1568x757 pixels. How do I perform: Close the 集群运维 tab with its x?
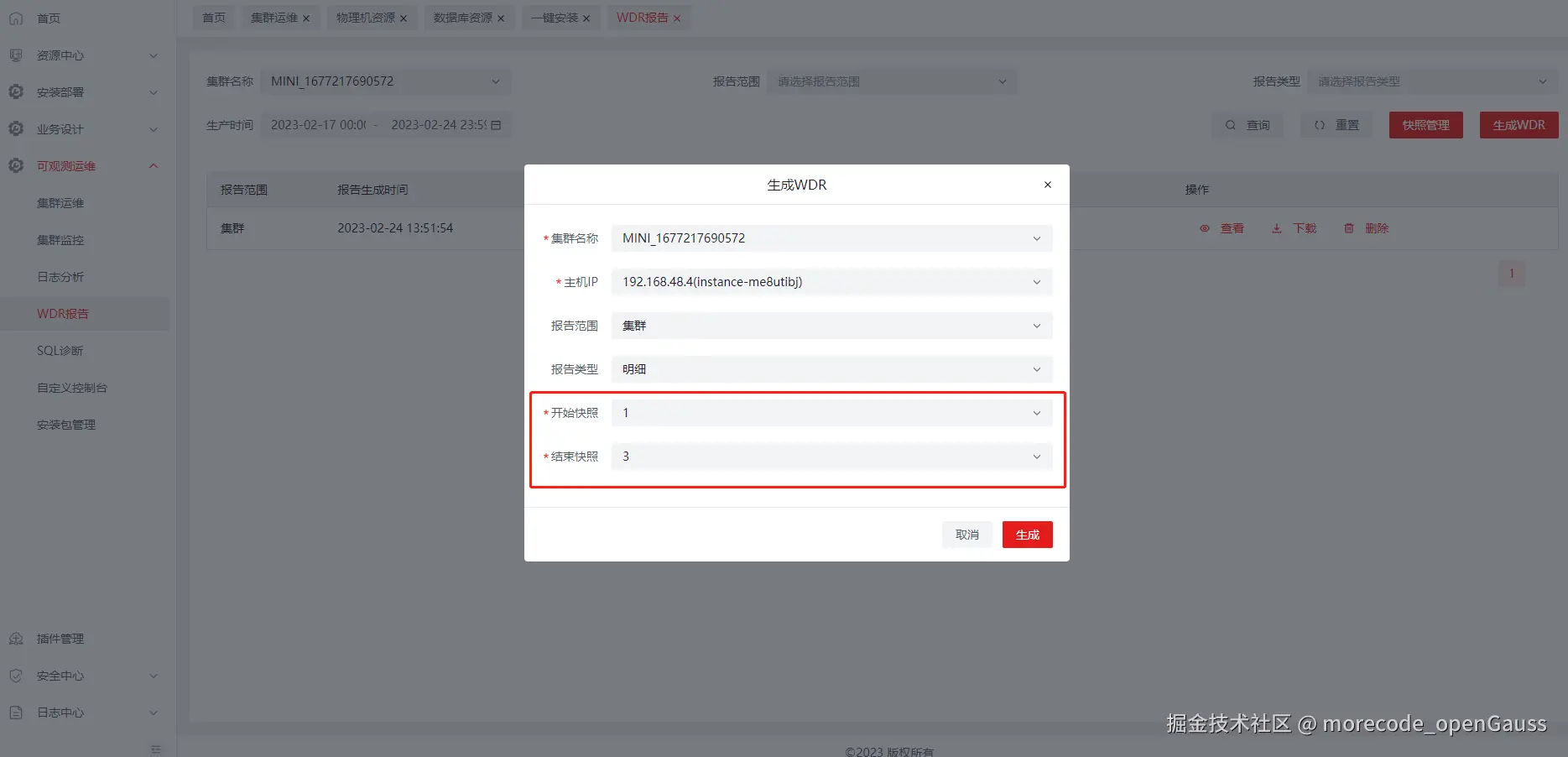click(x=306, y=18)
